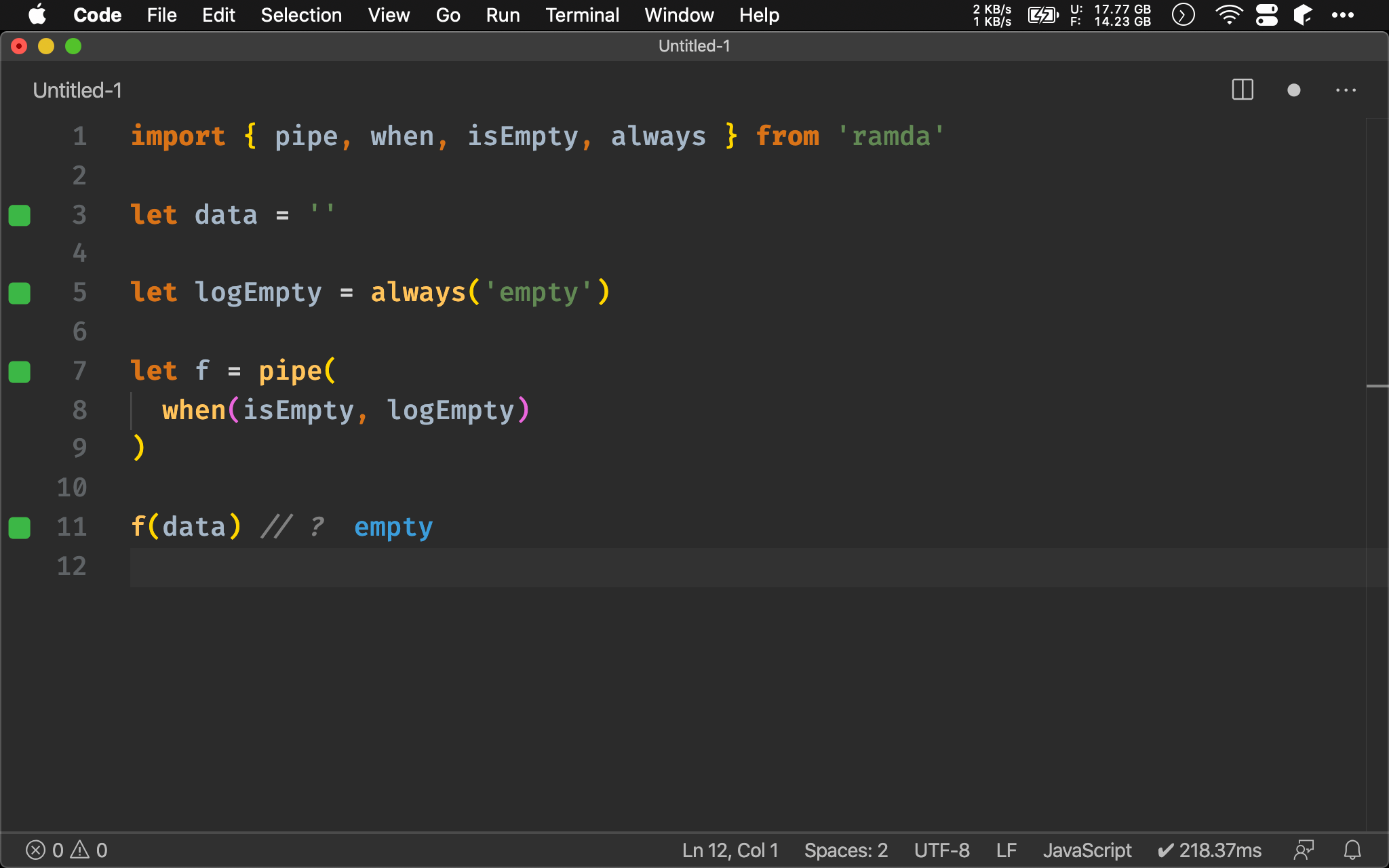Select the Untitled-1 editor tab
Viewport: 1389px width, 868px height.
(77, 90)
